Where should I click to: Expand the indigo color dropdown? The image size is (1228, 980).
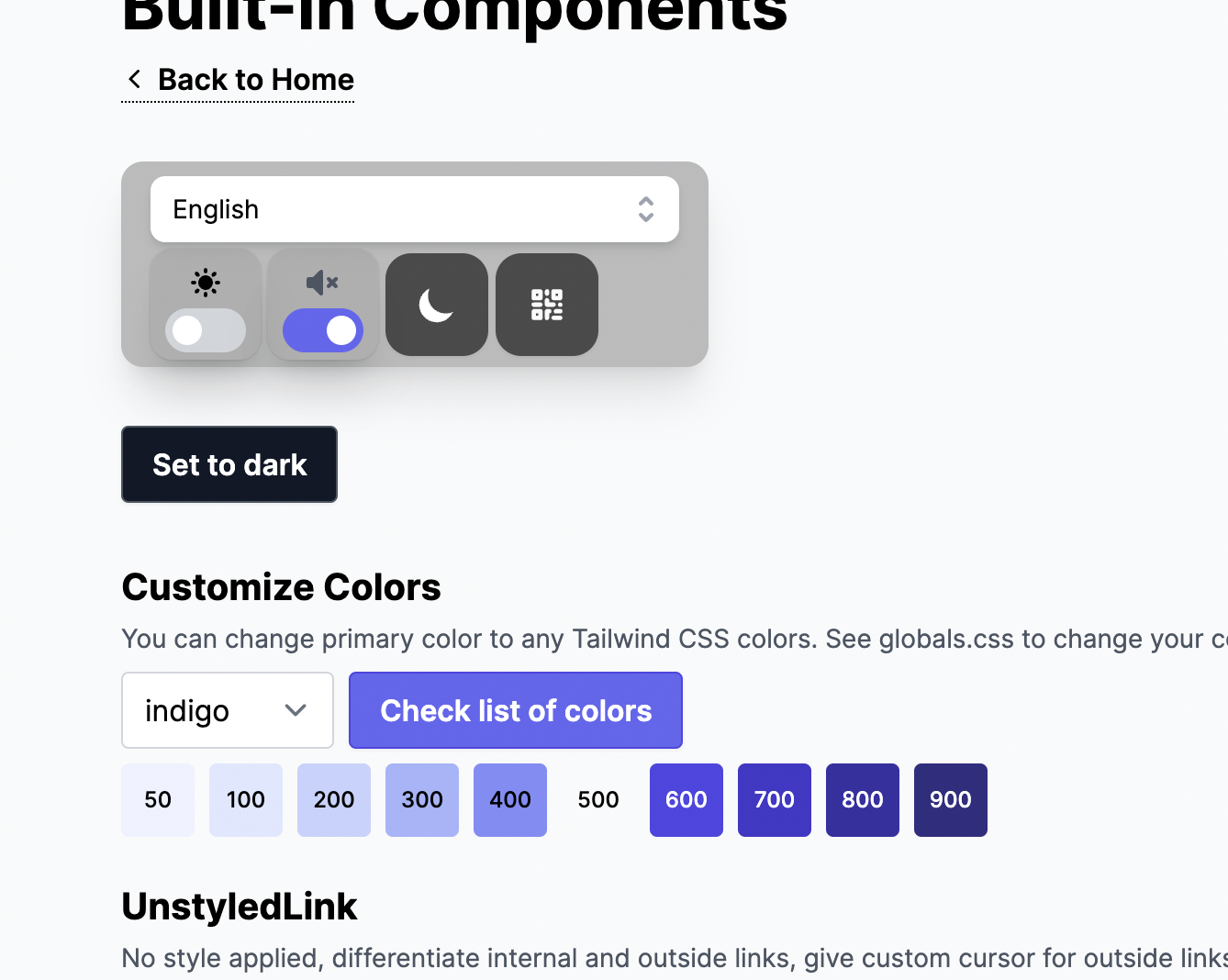click(227, 710)
